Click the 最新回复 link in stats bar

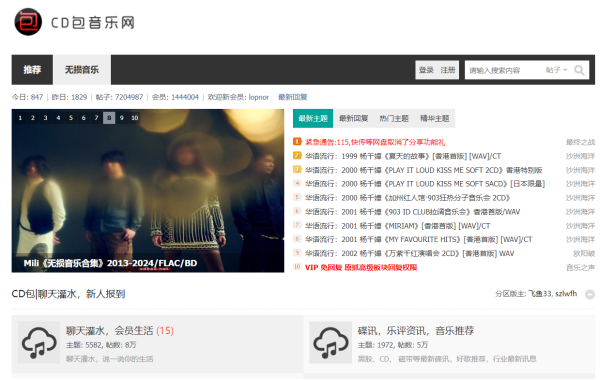[292, 97]
